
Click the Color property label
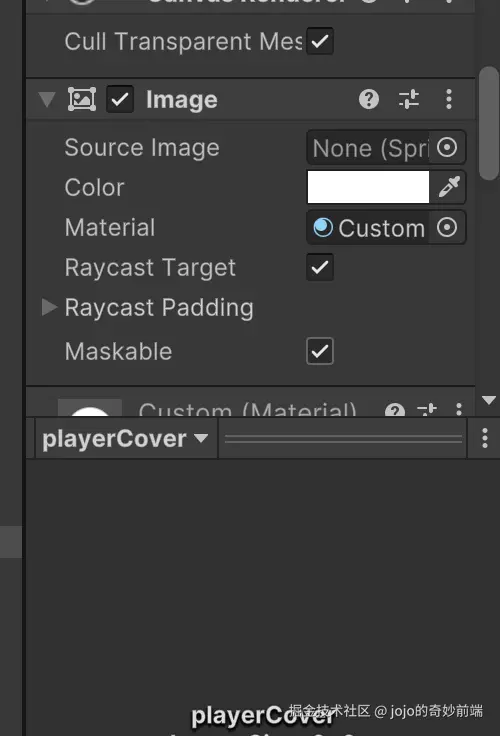point(94,187)
